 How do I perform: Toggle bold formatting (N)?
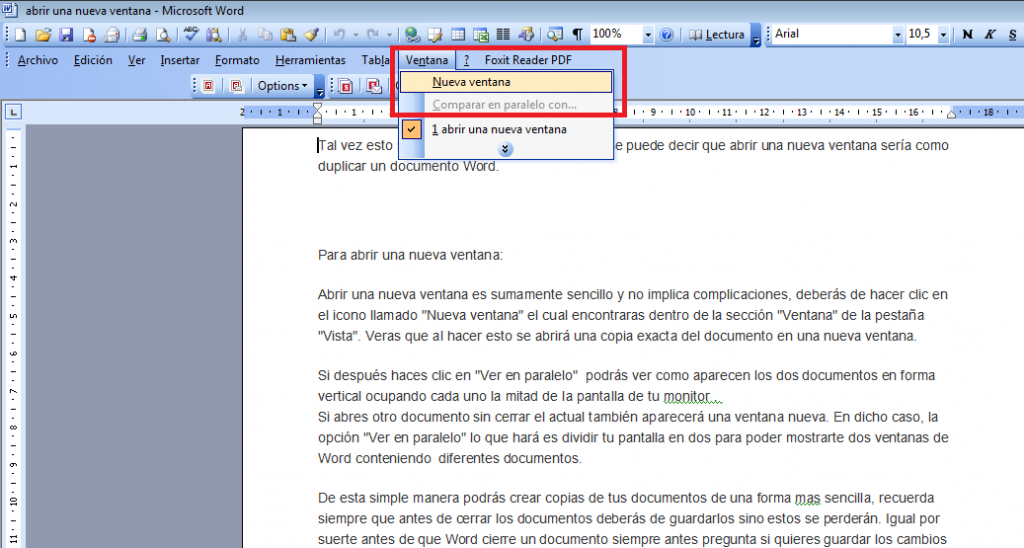[x=967, y=35]
